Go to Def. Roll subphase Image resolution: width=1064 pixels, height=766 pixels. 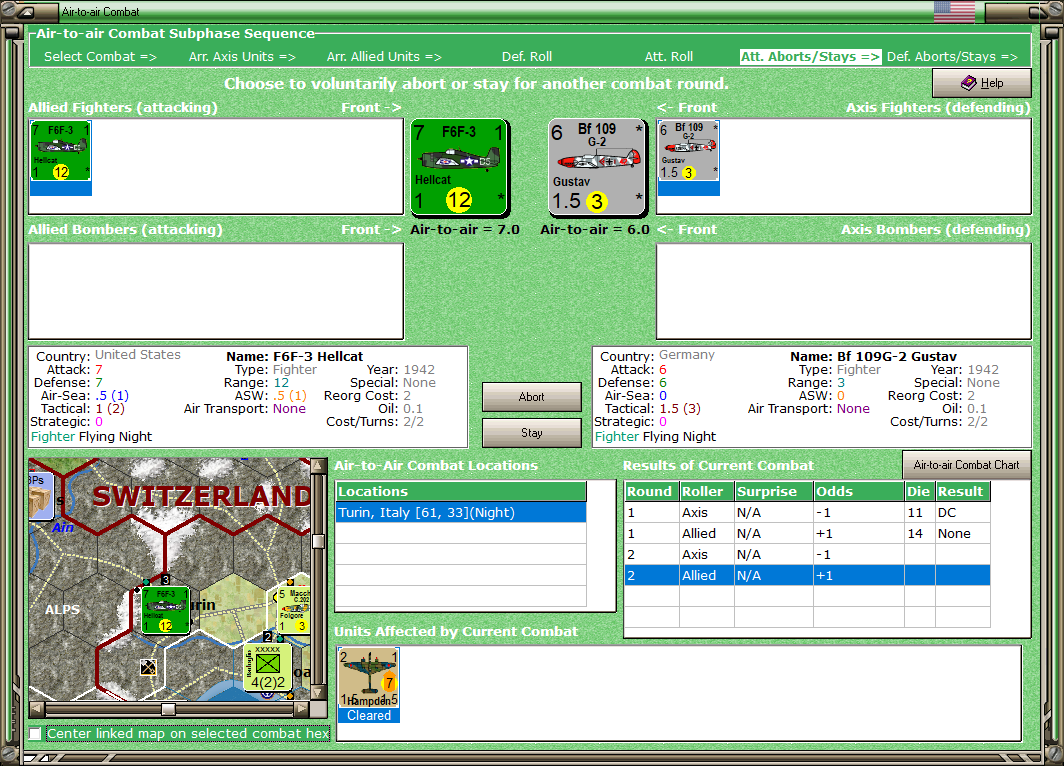[x=527, y=57]
